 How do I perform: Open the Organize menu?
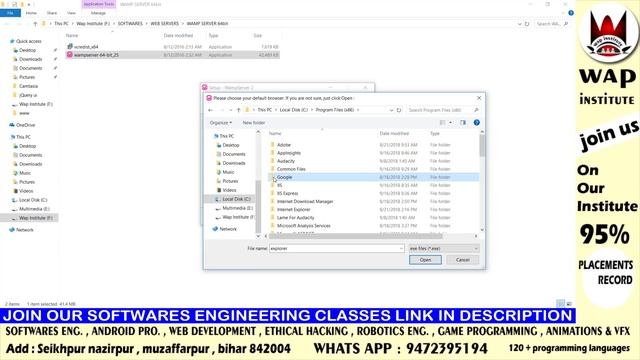tap(221, 122)
